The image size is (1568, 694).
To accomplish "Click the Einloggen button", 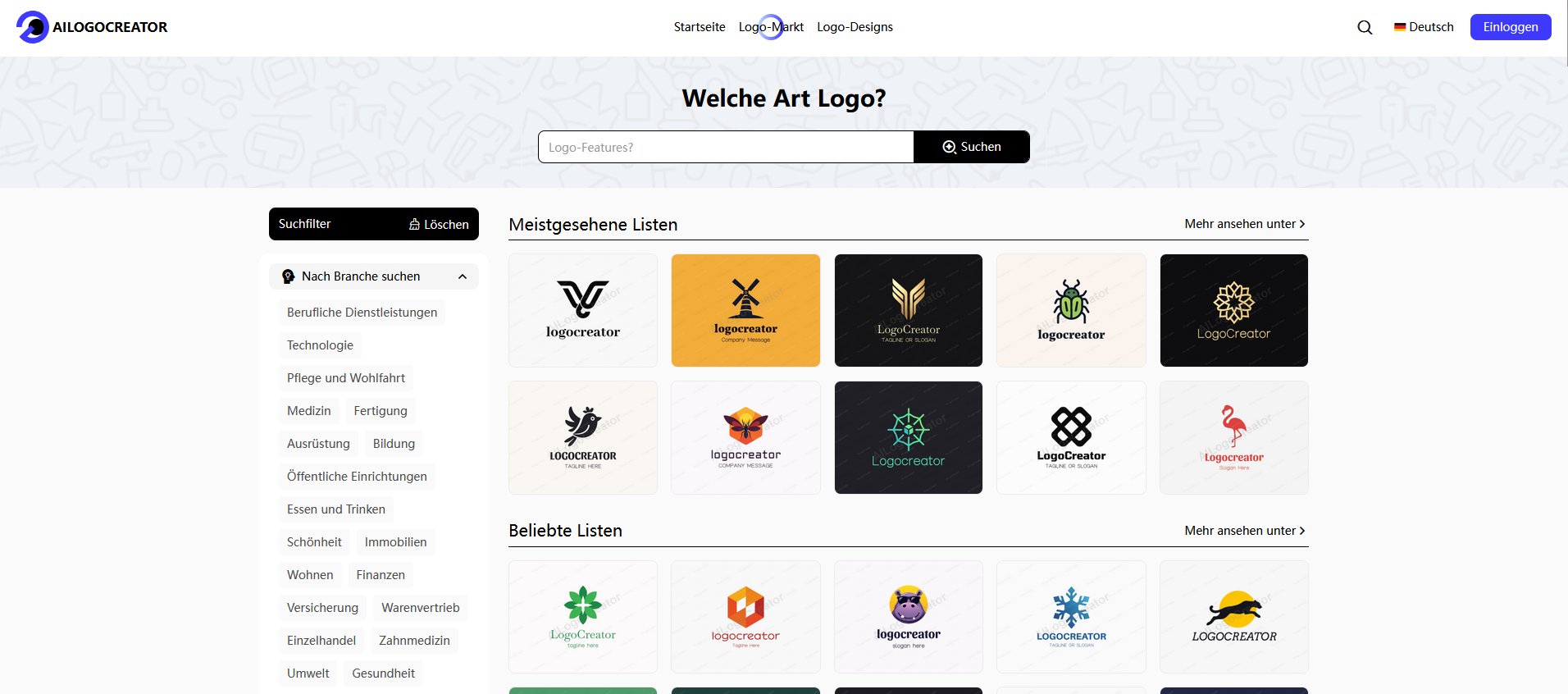I will [x=1511, y=27].
